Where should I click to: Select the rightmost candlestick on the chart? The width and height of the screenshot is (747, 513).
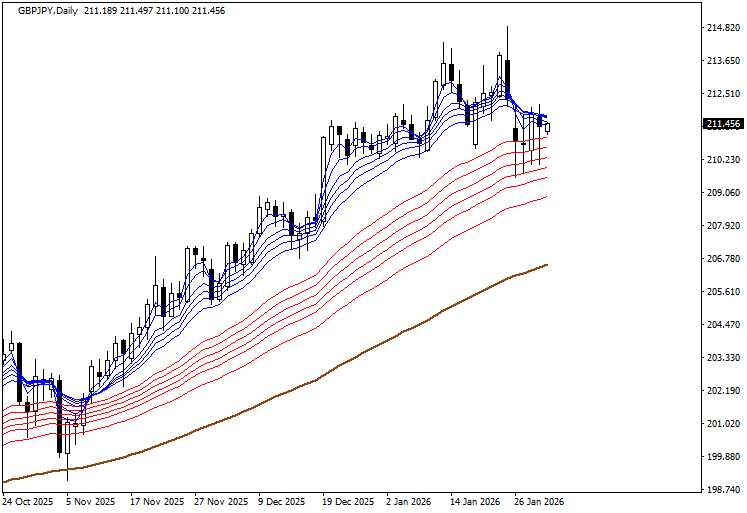coord(547,126)
